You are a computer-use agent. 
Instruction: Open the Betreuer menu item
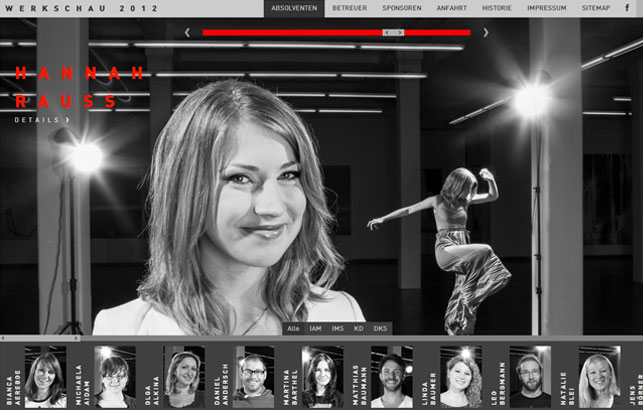click(349, 8)
